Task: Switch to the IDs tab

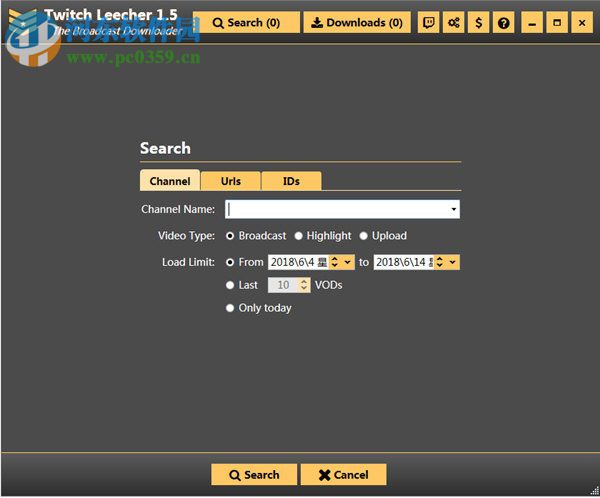Action: pyautogui.click(x=291, y=181)
